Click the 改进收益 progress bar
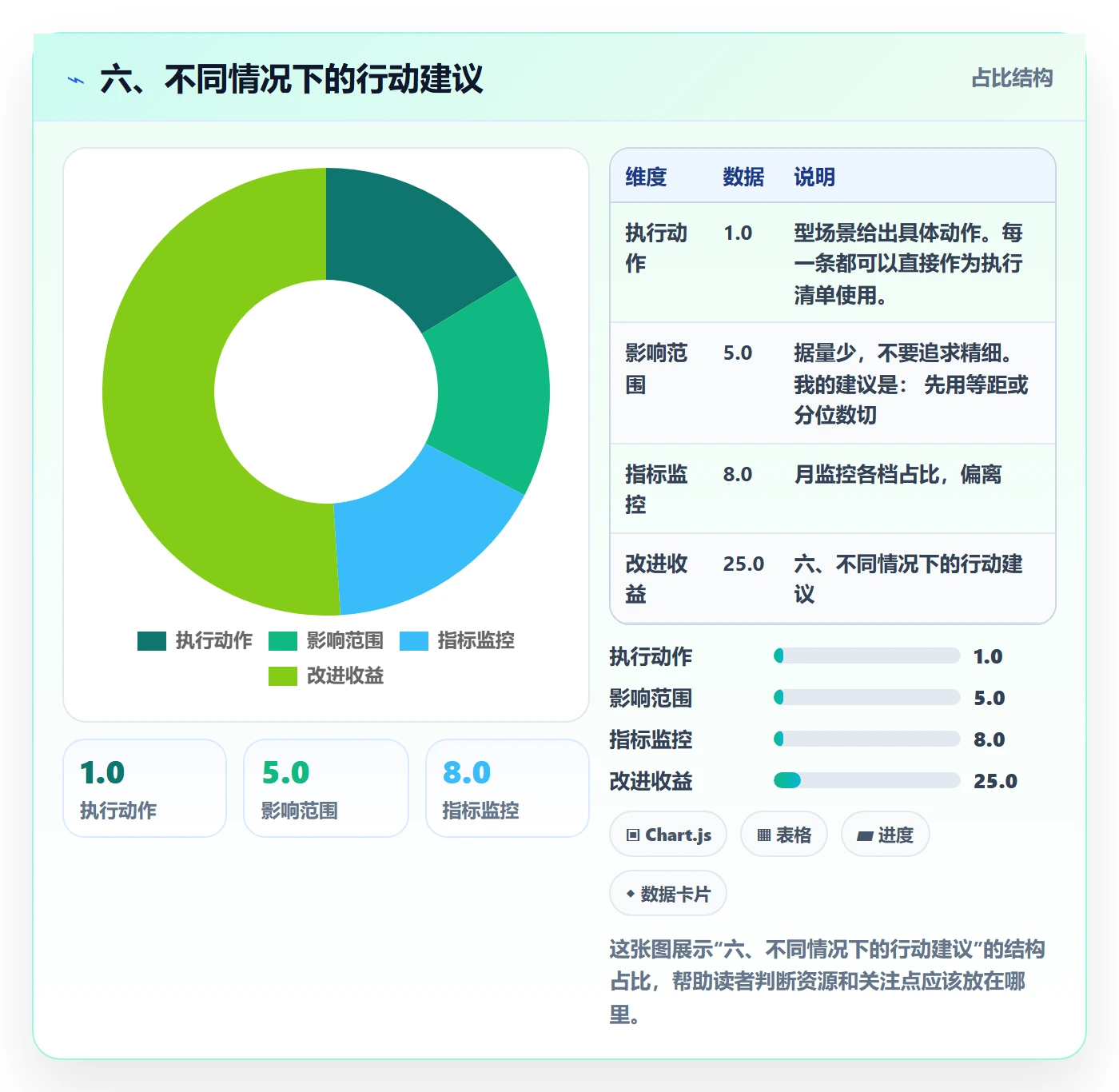Image resolution: width=1119 pixels, height=1092 pixels. 866,781
